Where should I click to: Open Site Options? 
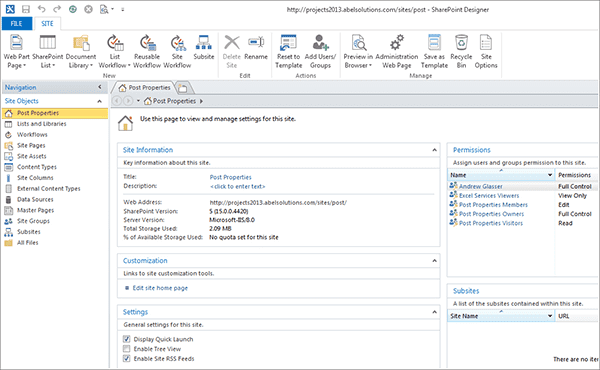tap(486, 52)
